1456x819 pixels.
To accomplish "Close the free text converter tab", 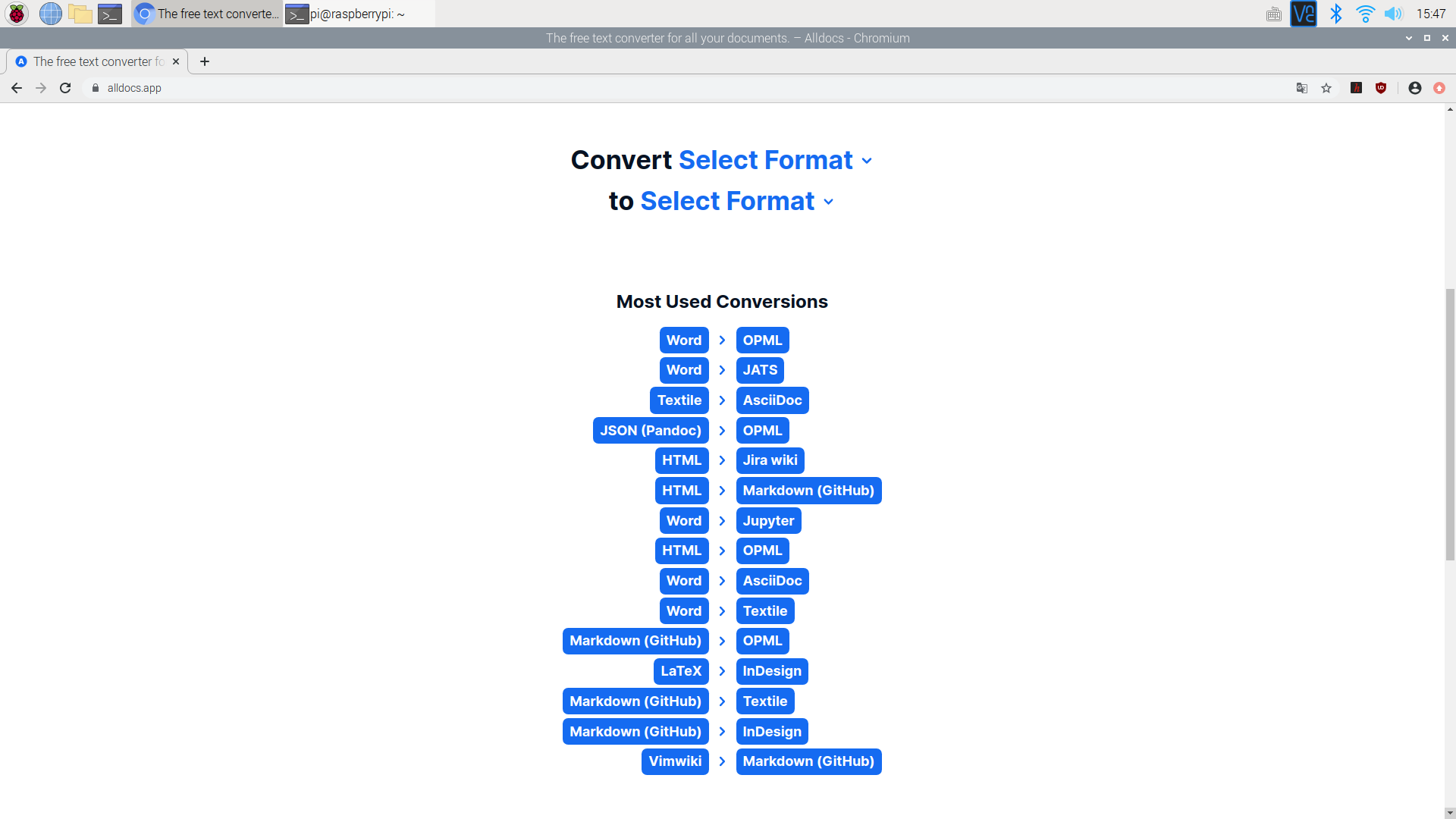I will (176, 61).
